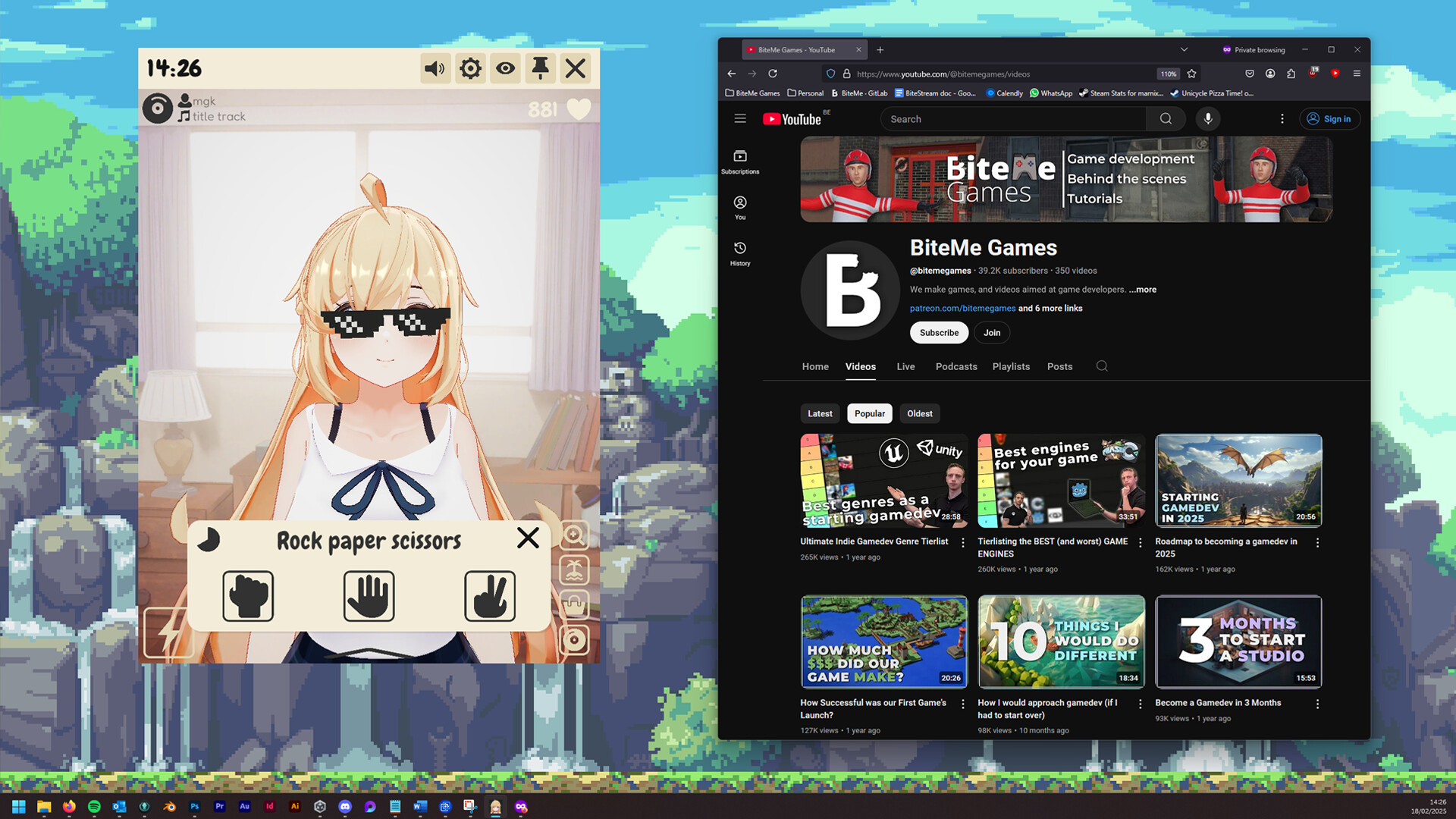
Task: Open the shopping bag icon
Action: click(574, 606)
